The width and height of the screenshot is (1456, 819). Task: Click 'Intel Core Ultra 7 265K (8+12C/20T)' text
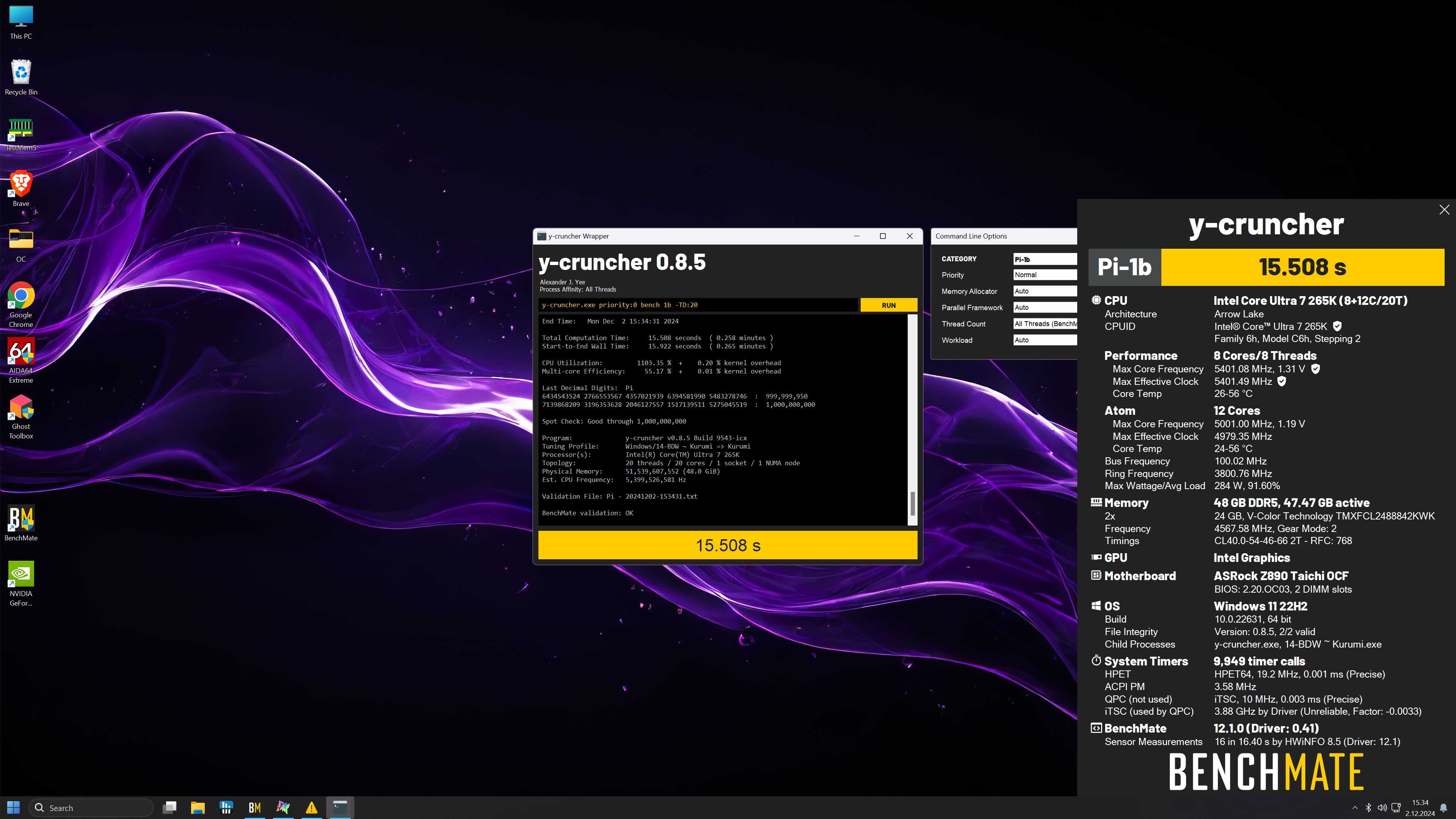tap(1310, 301)
